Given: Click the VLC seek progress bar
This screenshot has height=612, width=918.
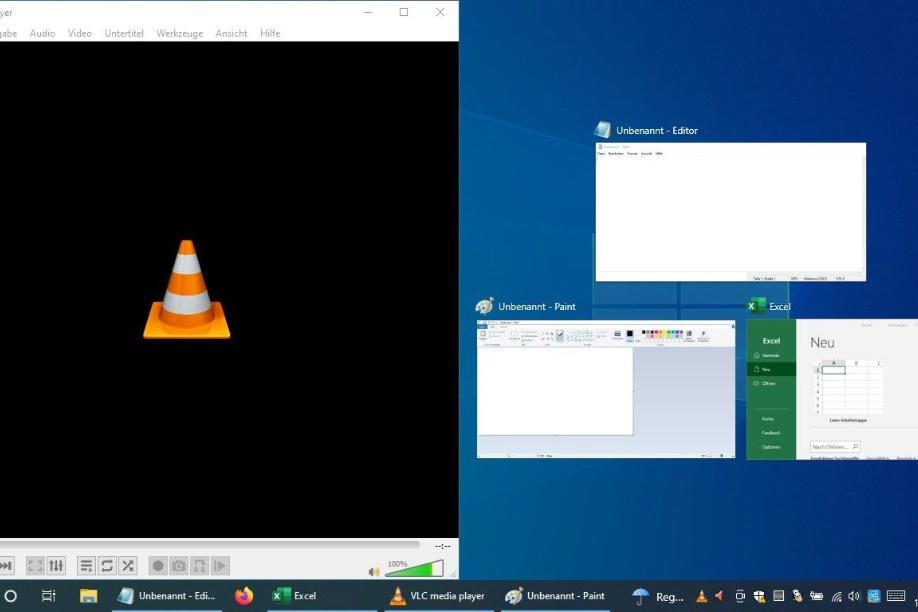Looking at the screenshot, I should (x=210, y=545).
